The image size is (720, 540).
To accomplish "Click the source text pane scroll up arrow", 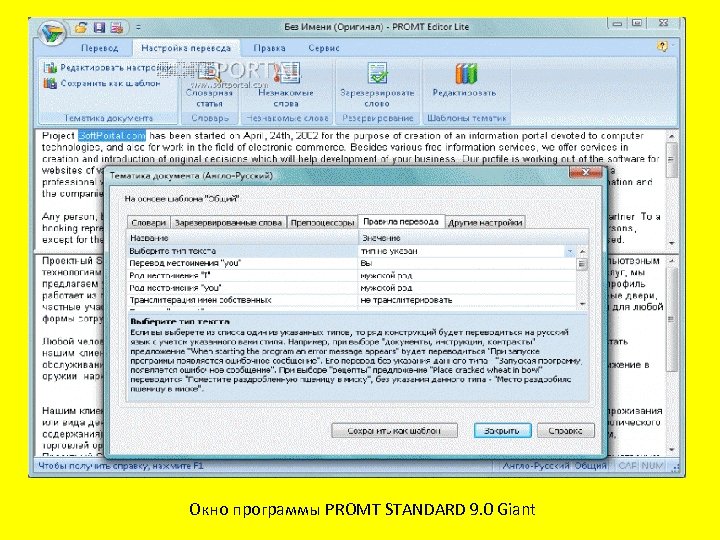I will pyautogui.click(x=671, y=137).
